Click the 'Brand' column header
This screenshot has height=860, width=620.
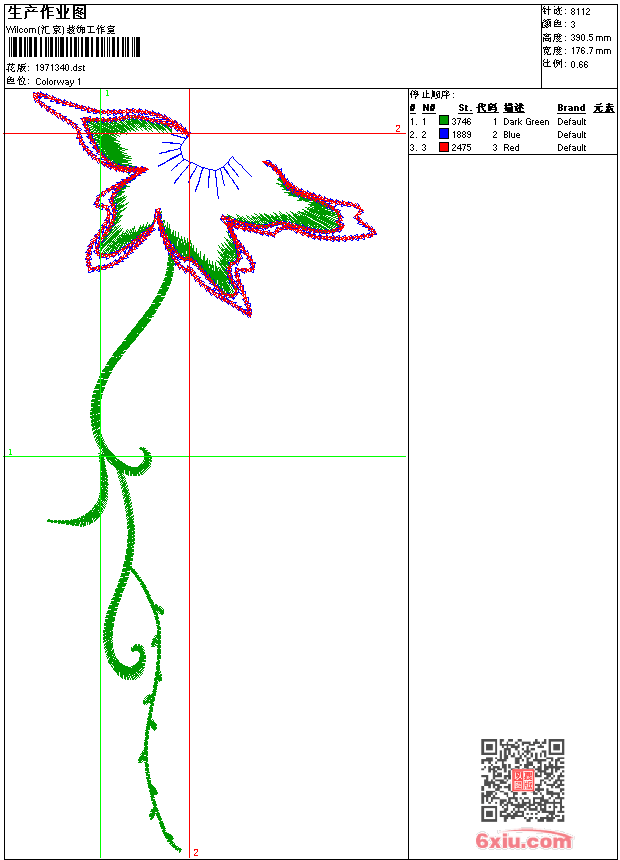[x=571, y=108]
